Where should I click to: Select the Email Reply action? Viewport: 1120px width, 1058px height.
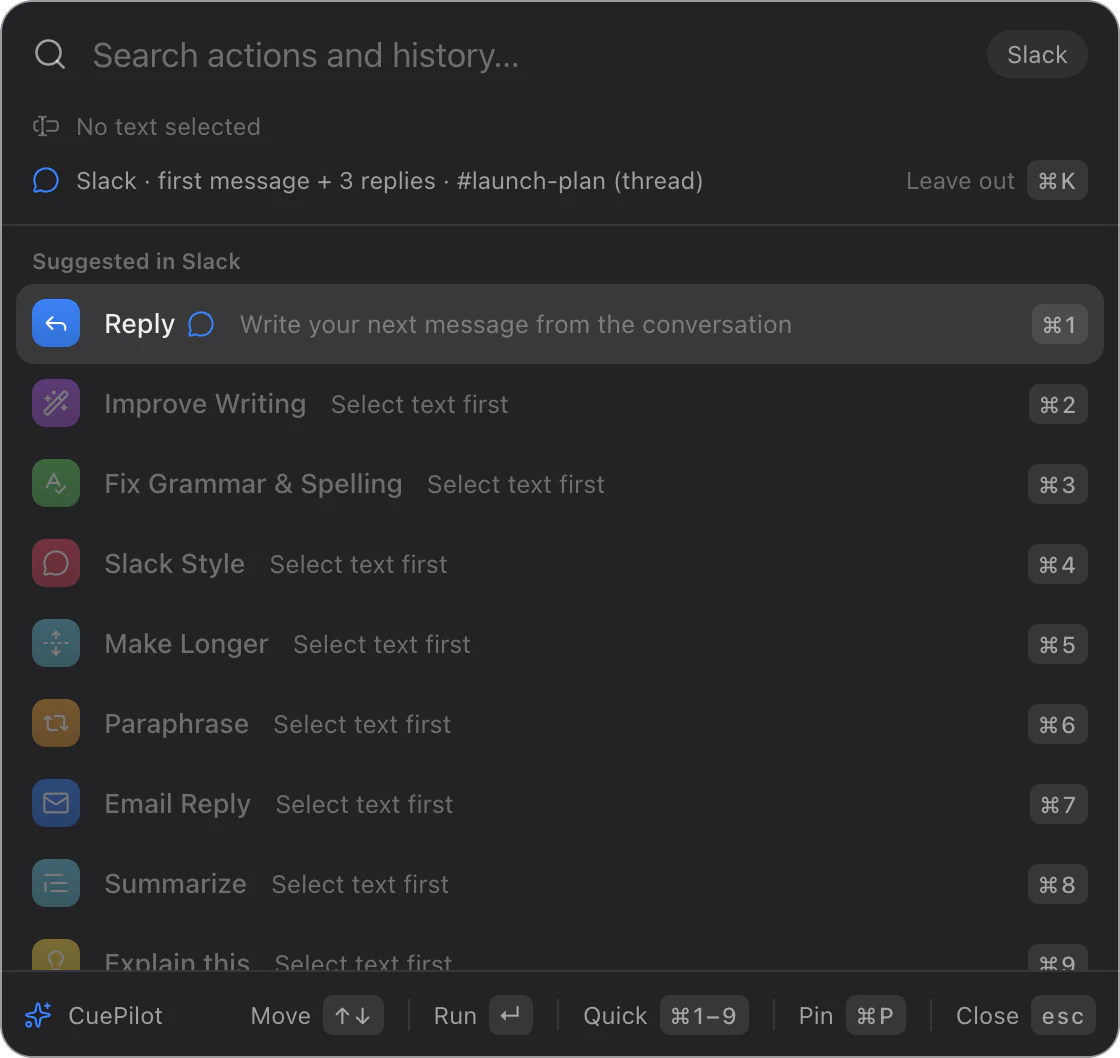tap(559, 804)
